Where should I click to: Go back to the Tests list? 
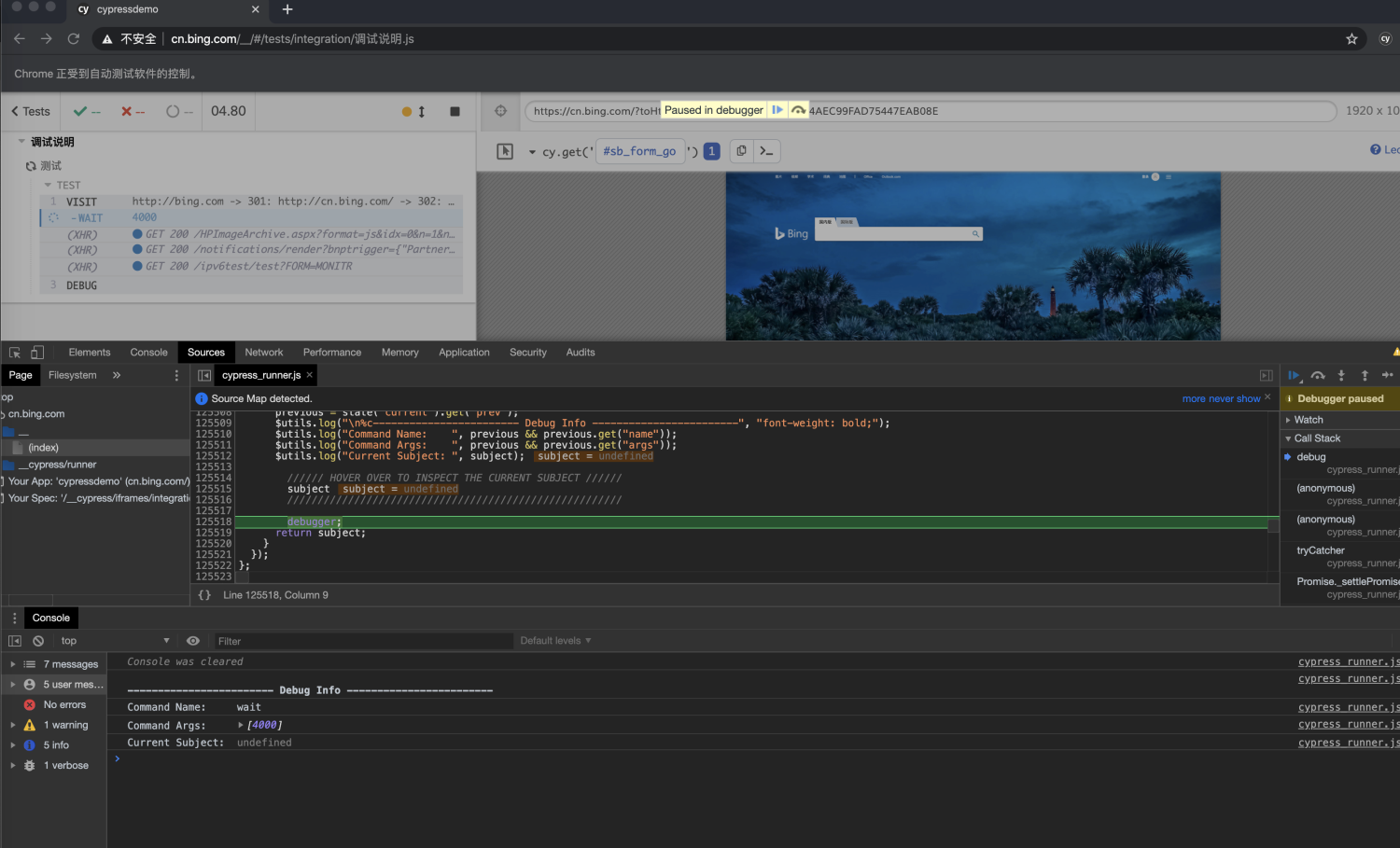[x=31, y=111]
